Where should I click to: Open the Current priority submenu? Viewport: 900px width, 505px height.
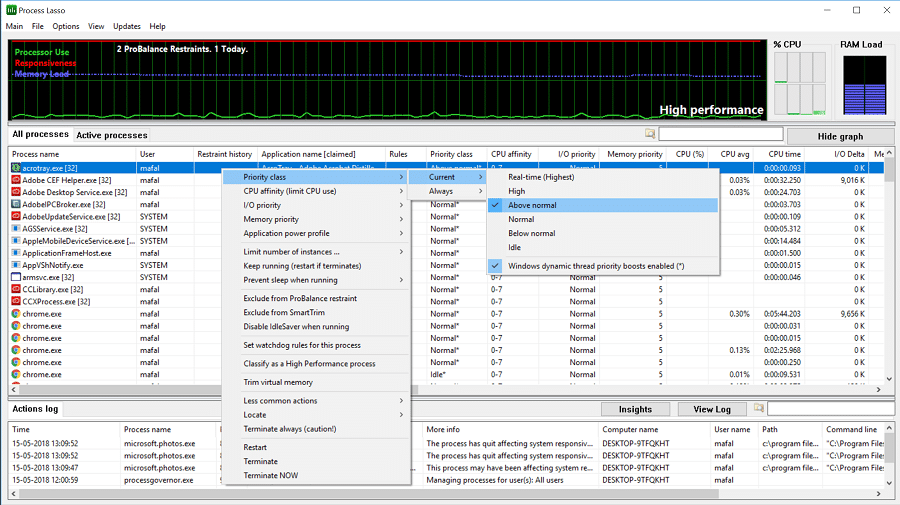[448, 177]
